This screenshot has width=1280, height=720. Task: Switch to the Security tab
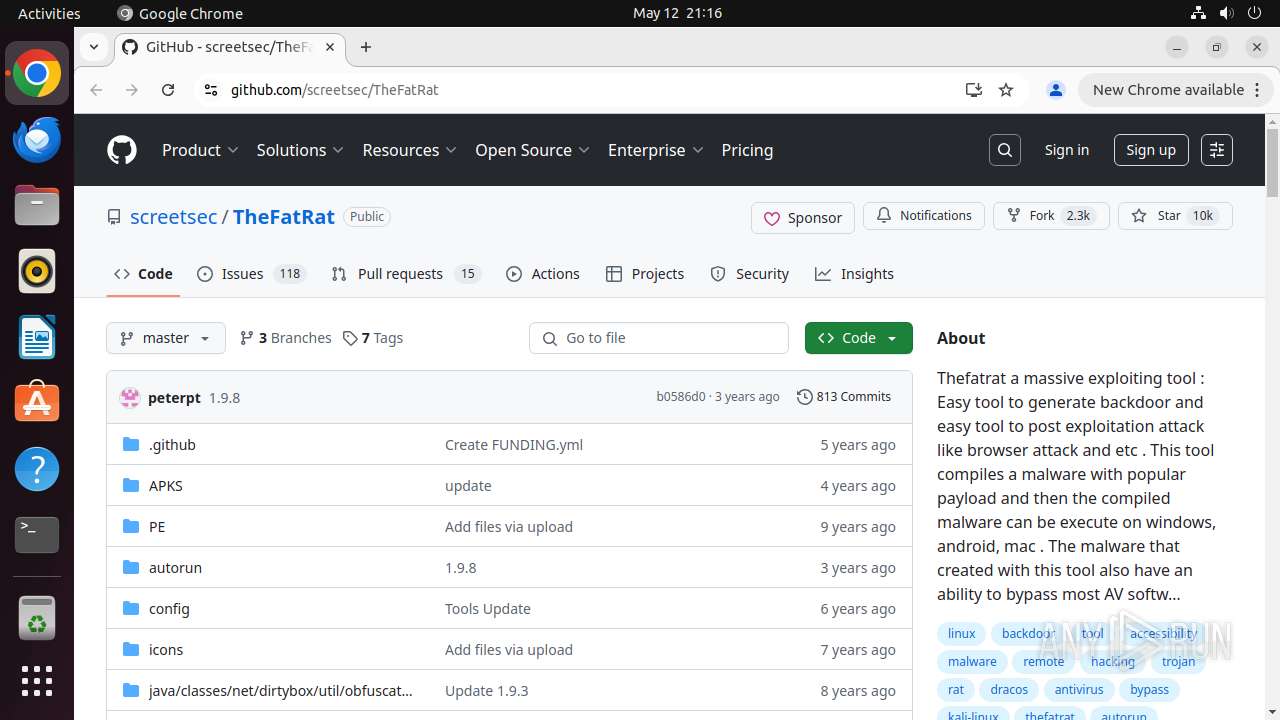click(x=749, y=274)
